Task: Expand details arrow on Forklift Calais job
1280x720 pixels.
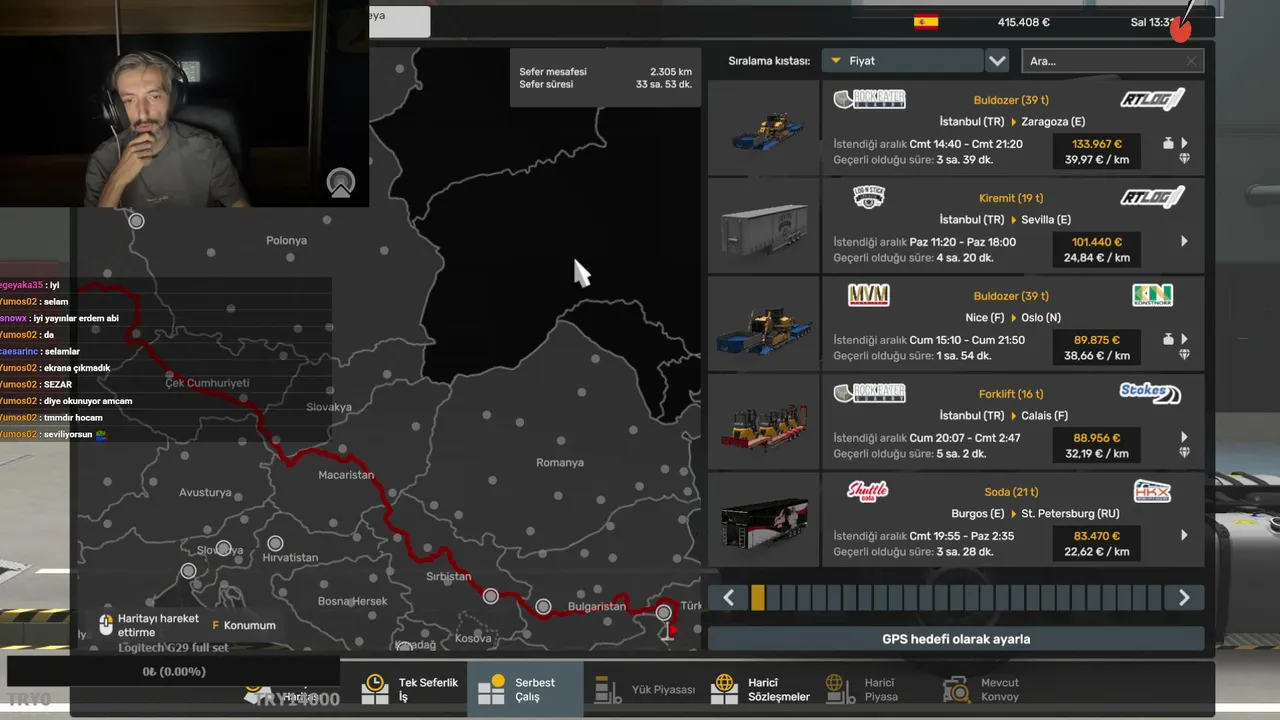Action: coord(1184,437)
